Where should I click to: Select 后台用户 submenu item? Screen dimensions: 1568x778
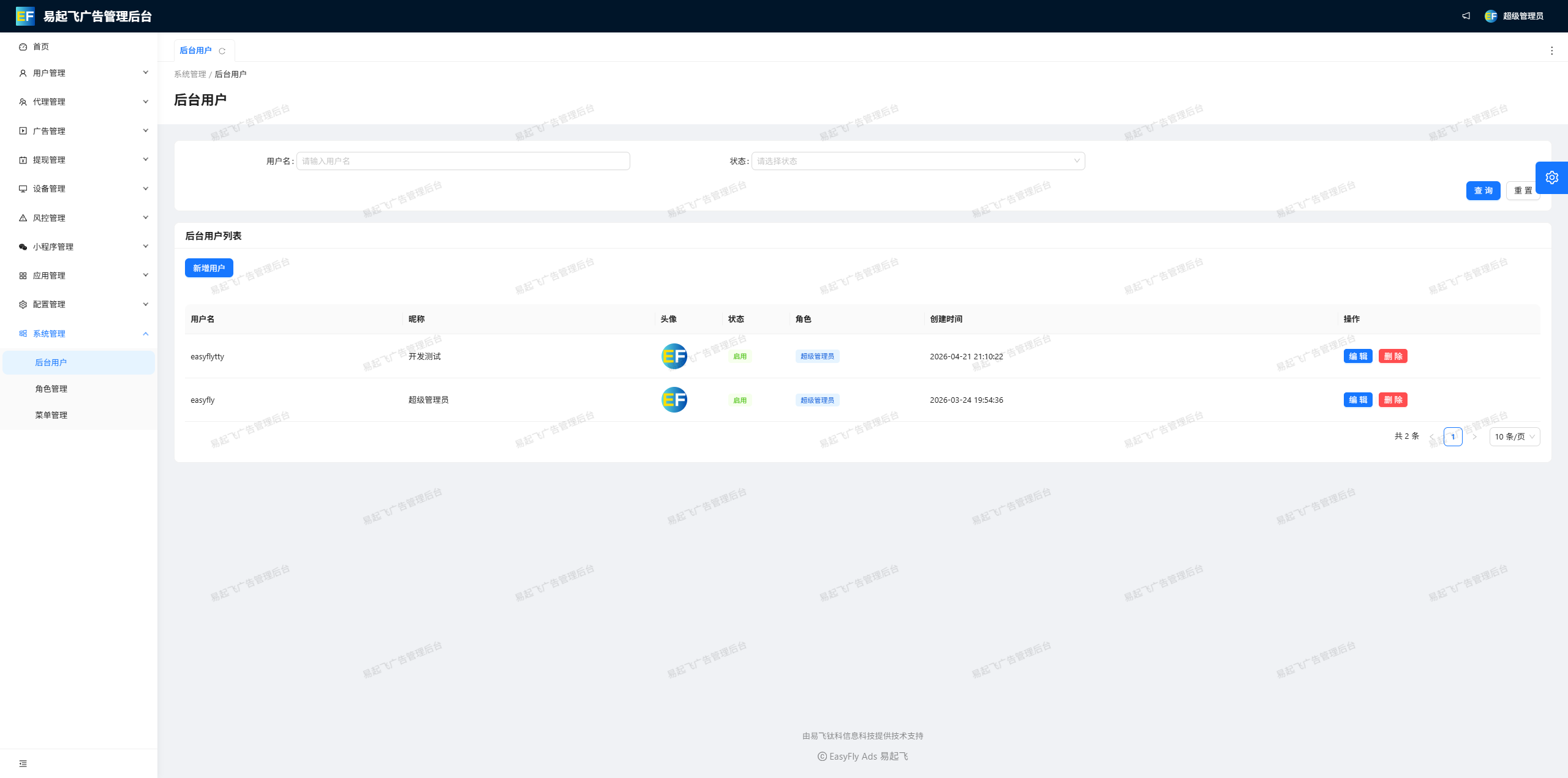[x=78, y=362]
